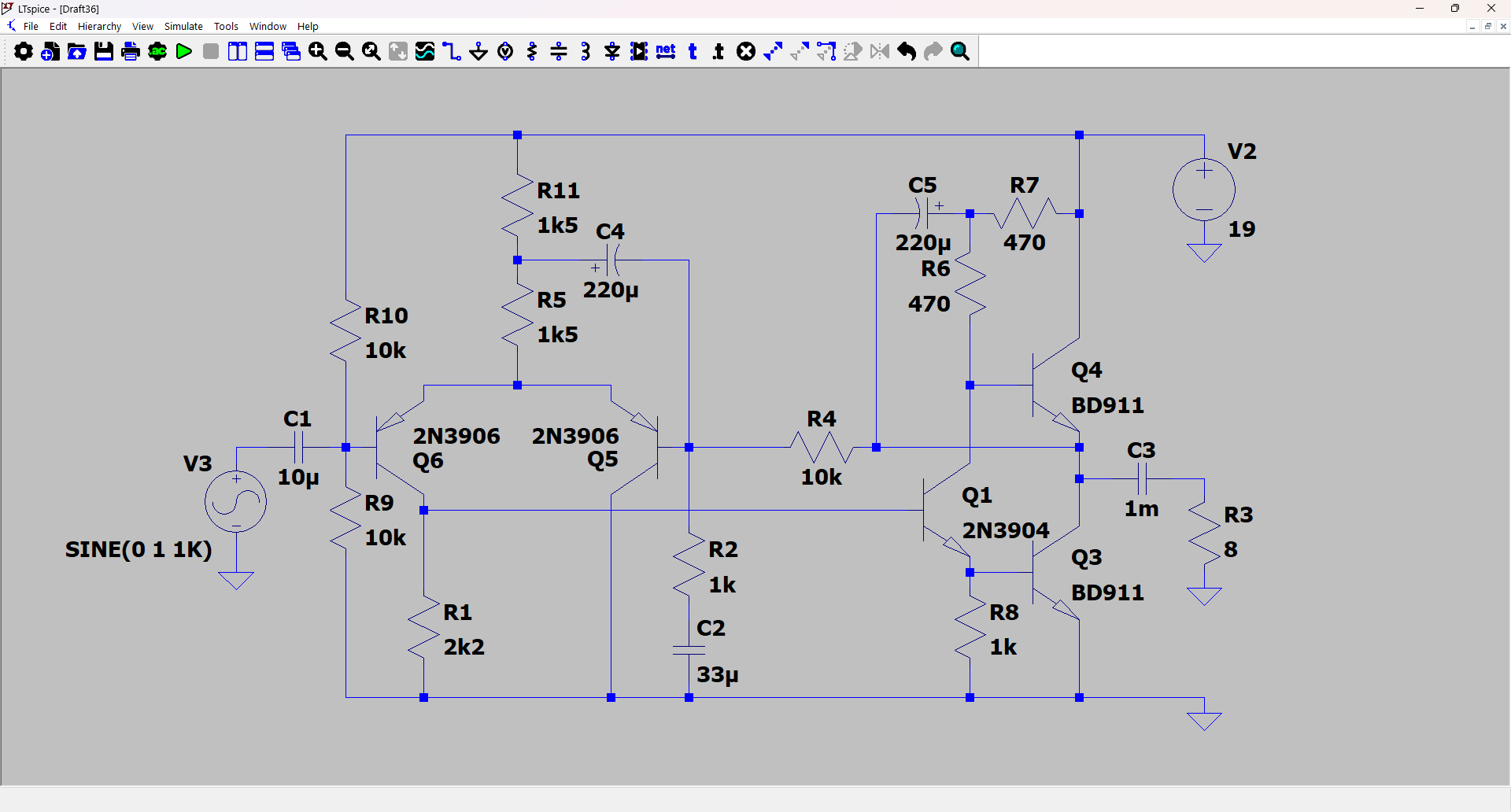Screen dimensions: 1511x812
Task: Click the V3 sine source symbol
Action: (x=236, y=502)
